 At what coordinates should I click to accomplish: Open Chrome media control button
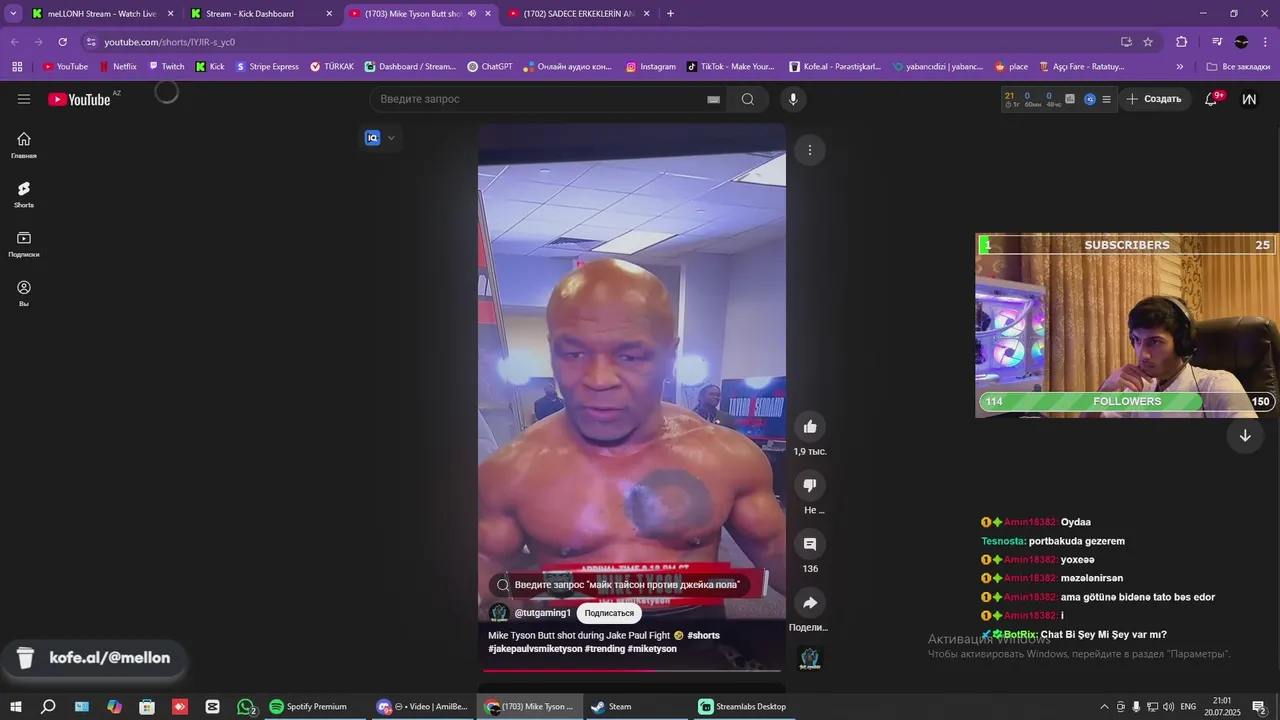[x=1217, y=42]
